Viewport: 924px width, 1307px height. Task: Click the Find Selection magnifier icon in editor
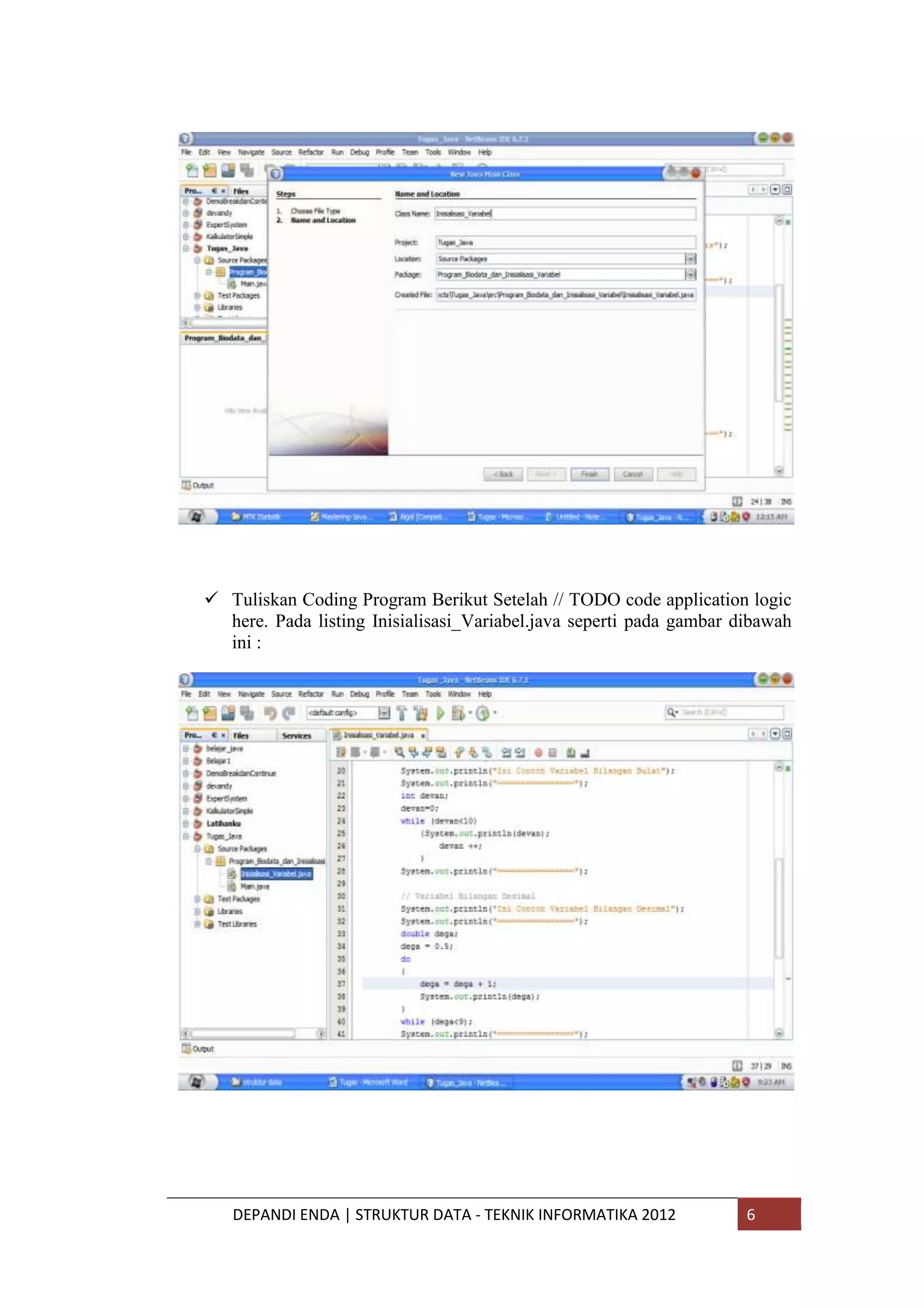pyautogui.click(x=399, y=753)
